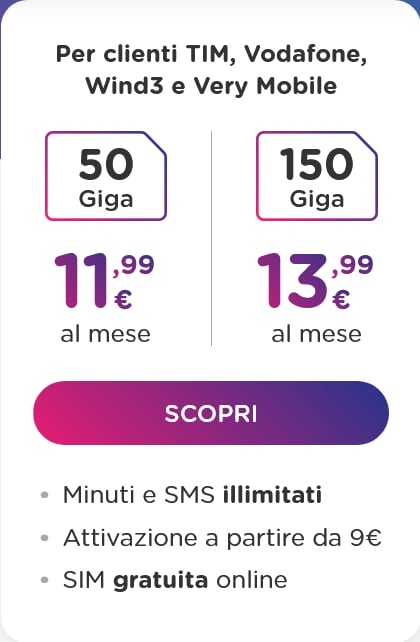Select the 50 Giga SIM card icon
This screenshot has height=642, width=420.
click(x=106, y=176)
